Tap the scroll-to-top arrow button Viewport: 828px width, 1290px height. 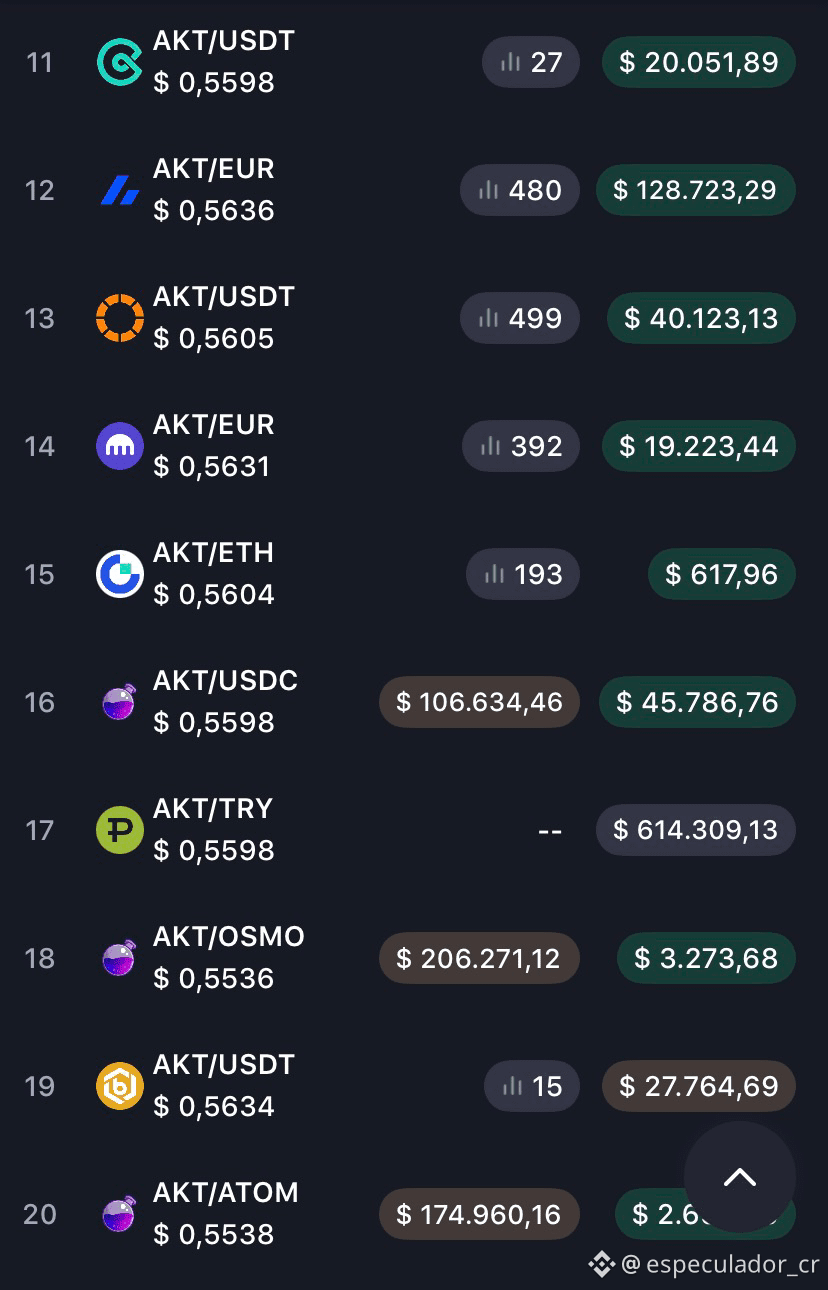pos(740,1177)
